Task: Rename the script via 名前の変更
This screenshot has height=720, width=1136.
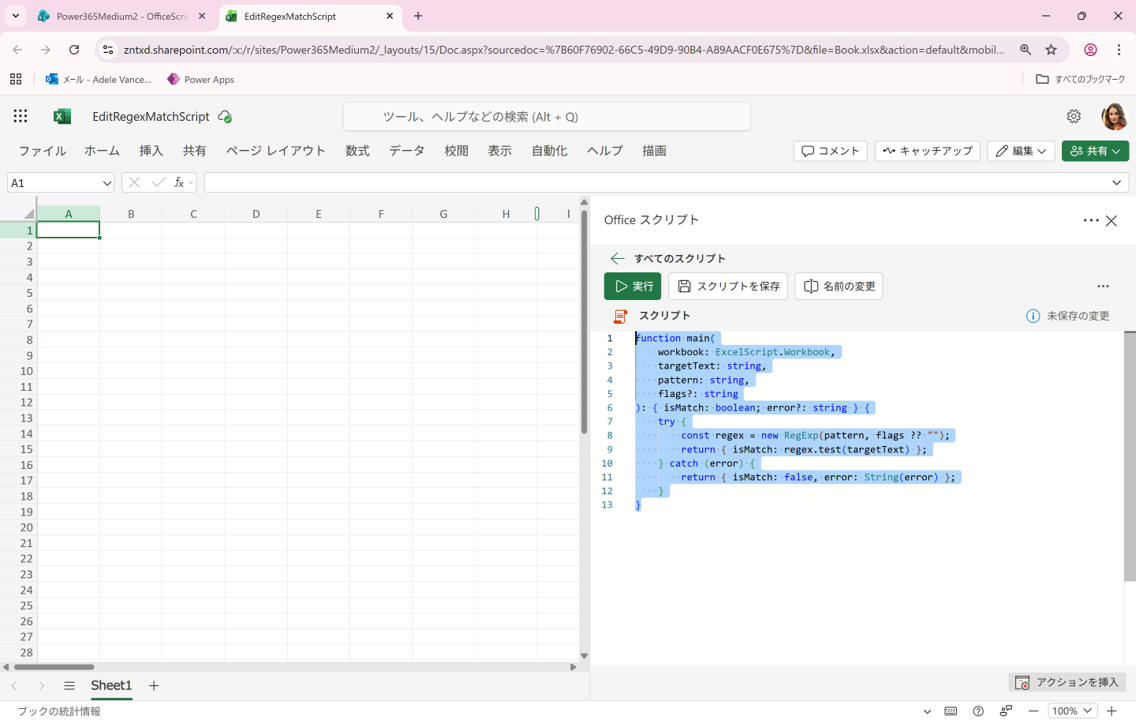Action: 838,286
